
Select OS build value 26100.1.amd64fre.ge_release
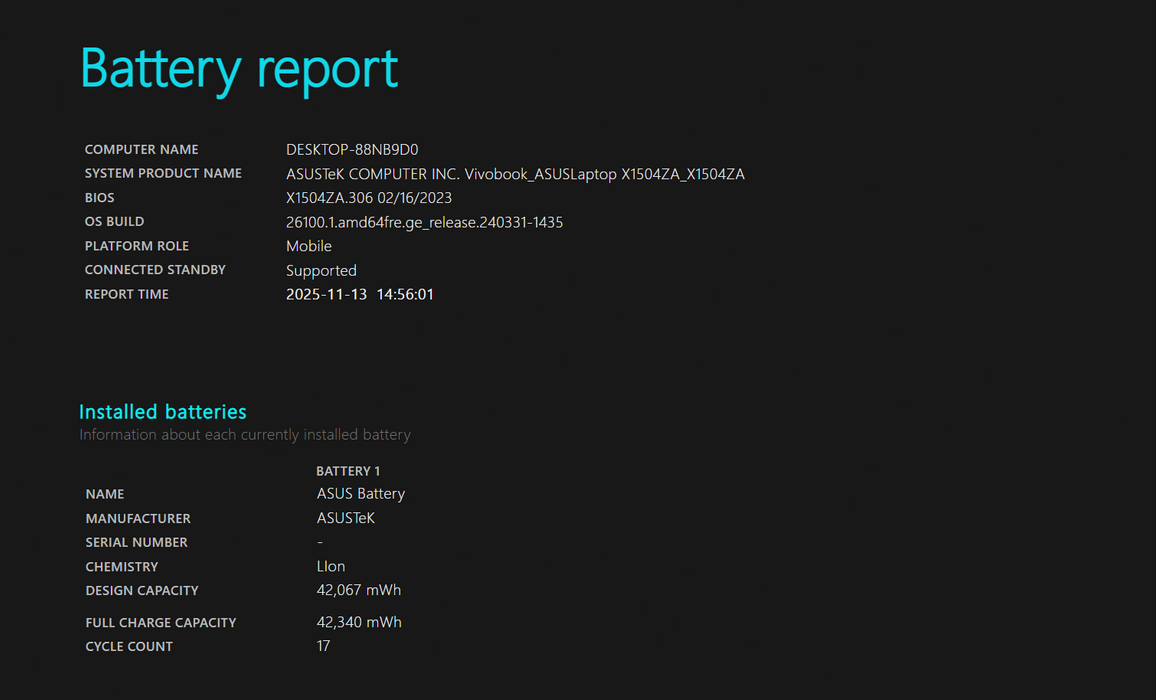coord(425,222)
